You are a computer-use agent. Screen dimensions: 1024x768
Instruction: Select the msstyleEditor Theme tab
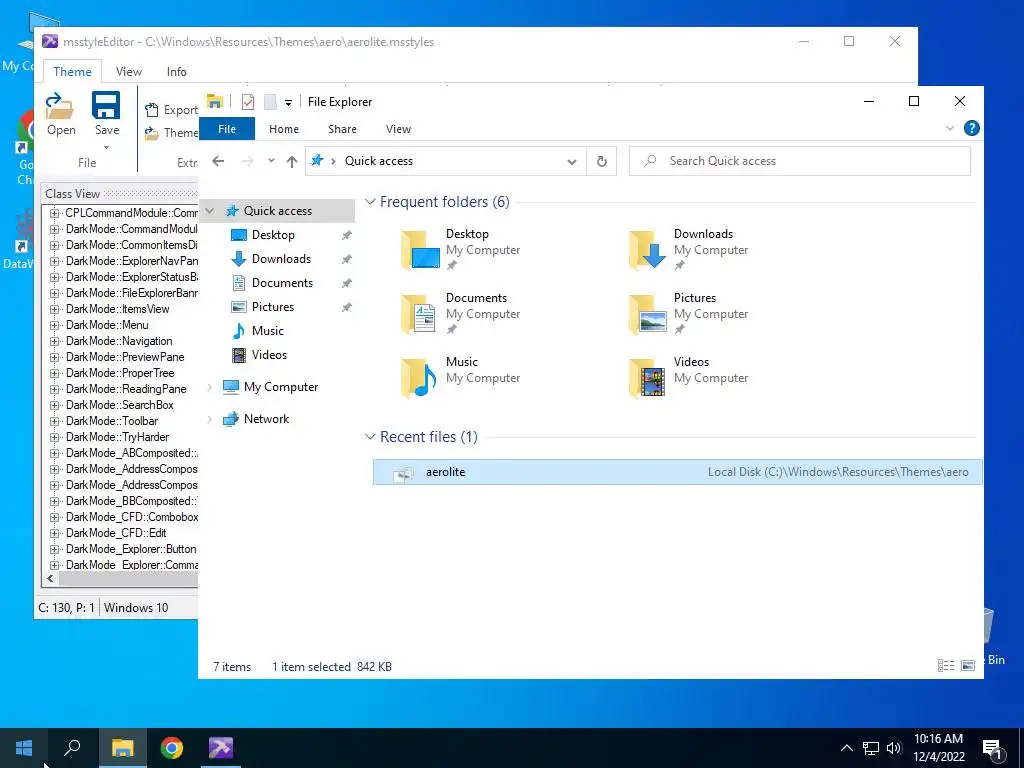point(72,72)
